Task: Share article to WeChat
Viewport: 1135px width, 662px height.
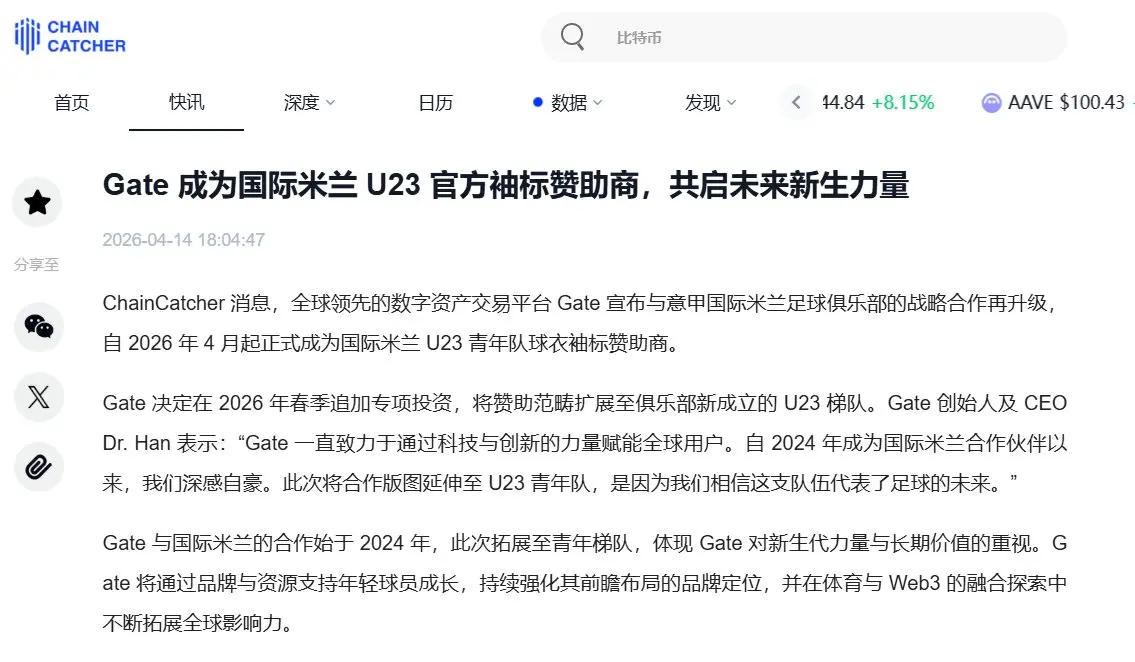Action: pyautogui.click(x=38, y=327)
